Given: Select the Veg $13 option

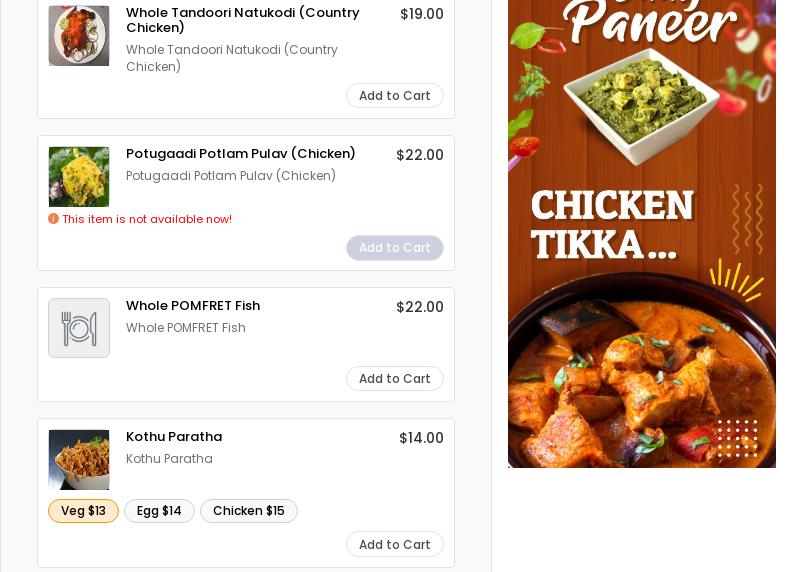Looking at the screenshot, I should click(83, 511).
